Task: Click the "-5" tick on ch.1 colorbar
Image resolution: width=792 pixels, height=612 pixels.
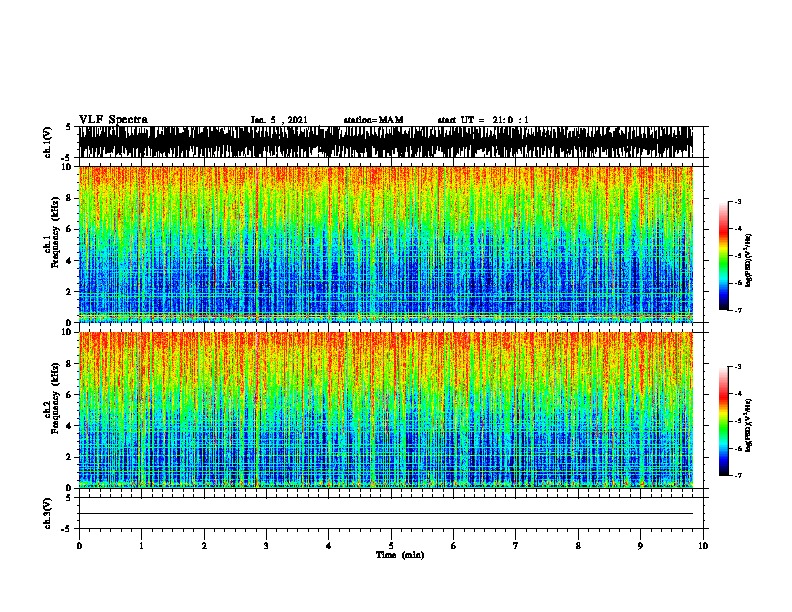Action: point(738,256)
